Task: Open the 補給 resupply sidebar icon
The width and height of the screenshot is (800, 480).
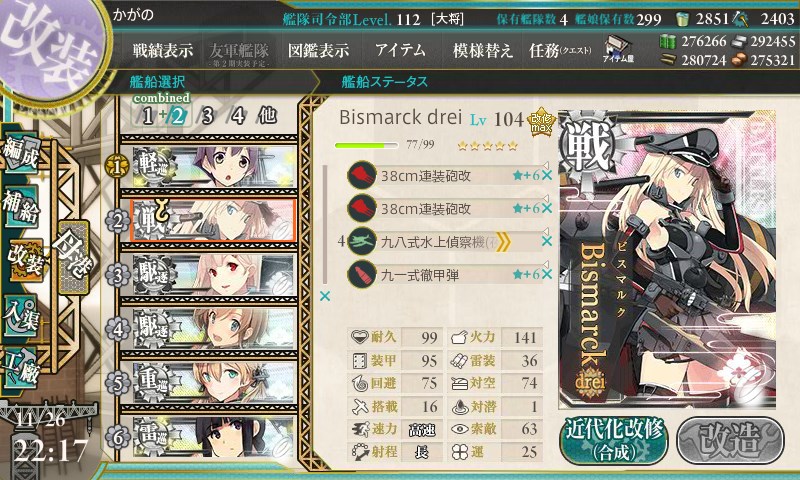Action: (x=21, y=205)
